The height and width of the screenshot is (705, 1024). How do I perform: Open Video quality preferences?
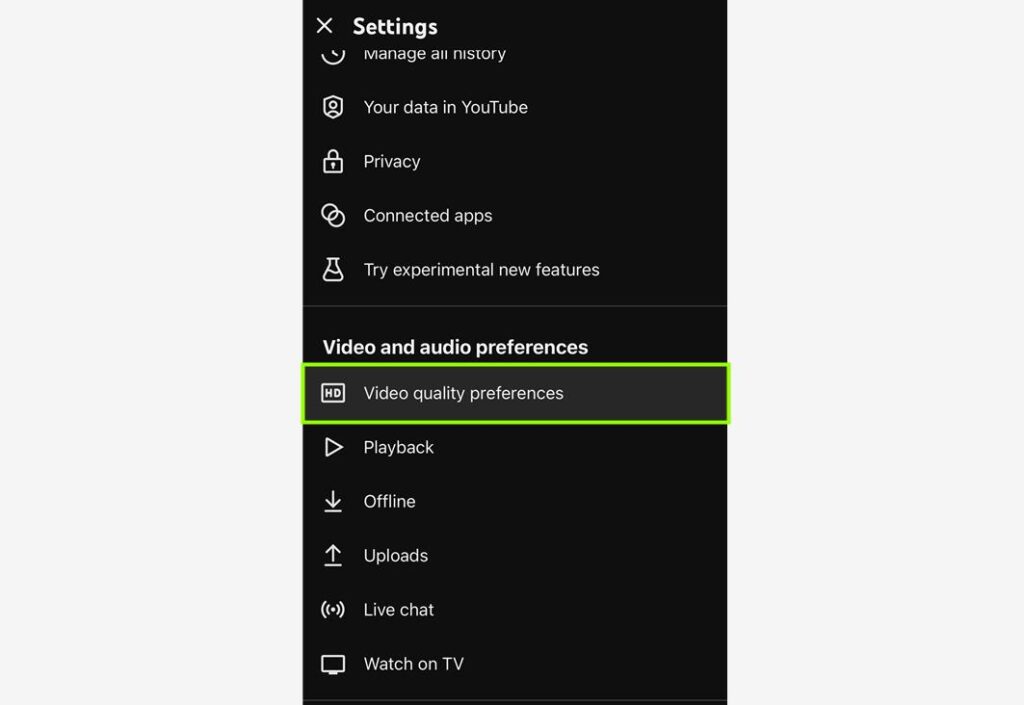coord(515,393)
